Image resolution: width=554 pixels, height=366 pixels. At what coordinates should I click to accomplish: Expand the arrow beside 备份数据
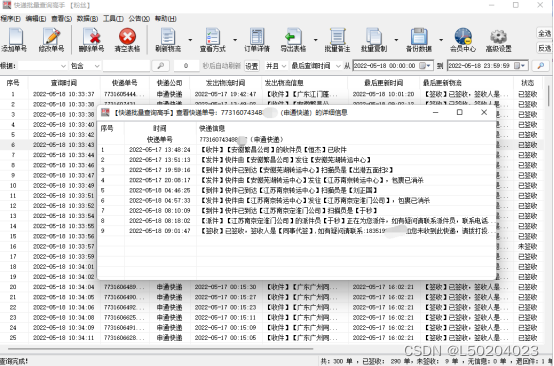441,40
